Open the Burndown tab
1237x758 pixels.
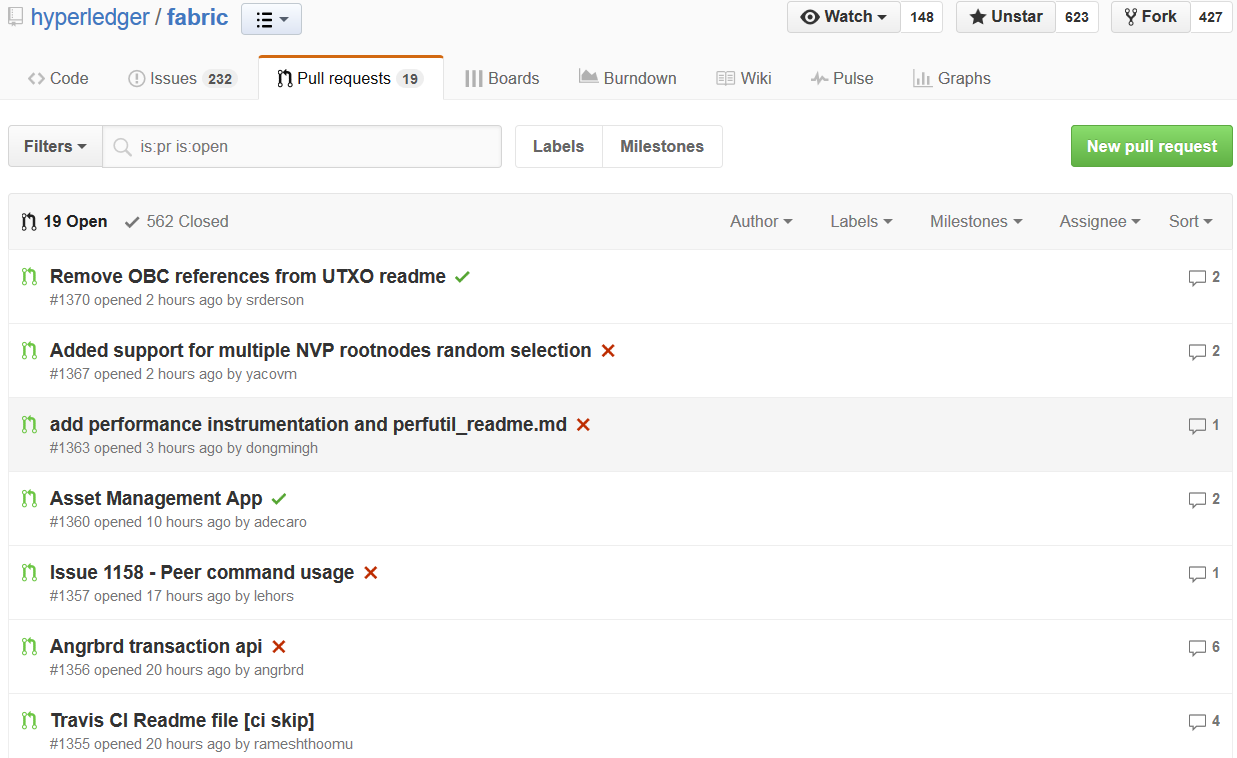[628, 78]
